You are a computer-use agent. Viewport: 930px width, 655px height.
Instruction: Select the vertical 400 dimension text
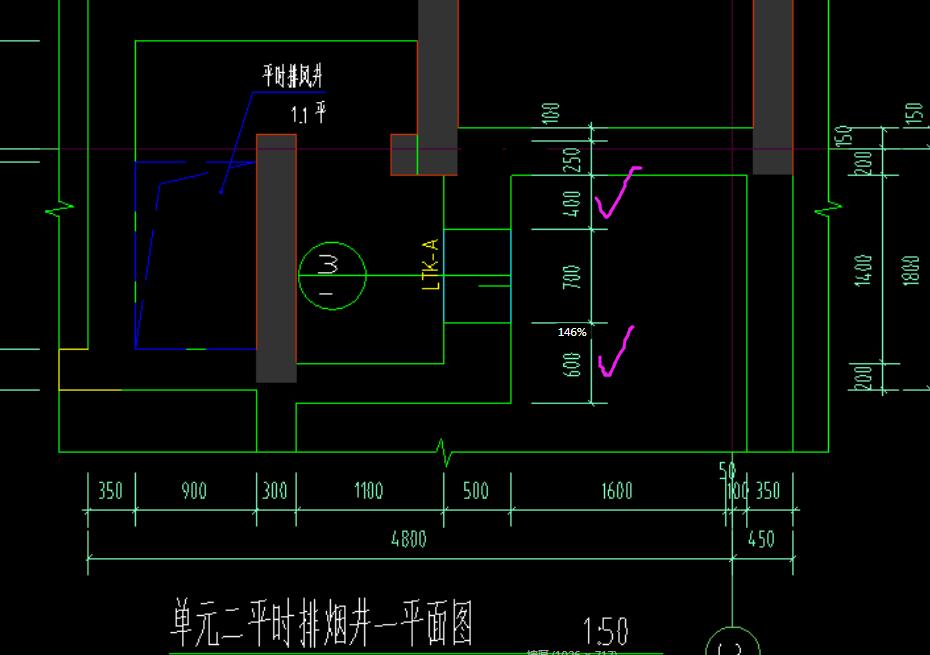pyautogui.click(x=571, y=203)
